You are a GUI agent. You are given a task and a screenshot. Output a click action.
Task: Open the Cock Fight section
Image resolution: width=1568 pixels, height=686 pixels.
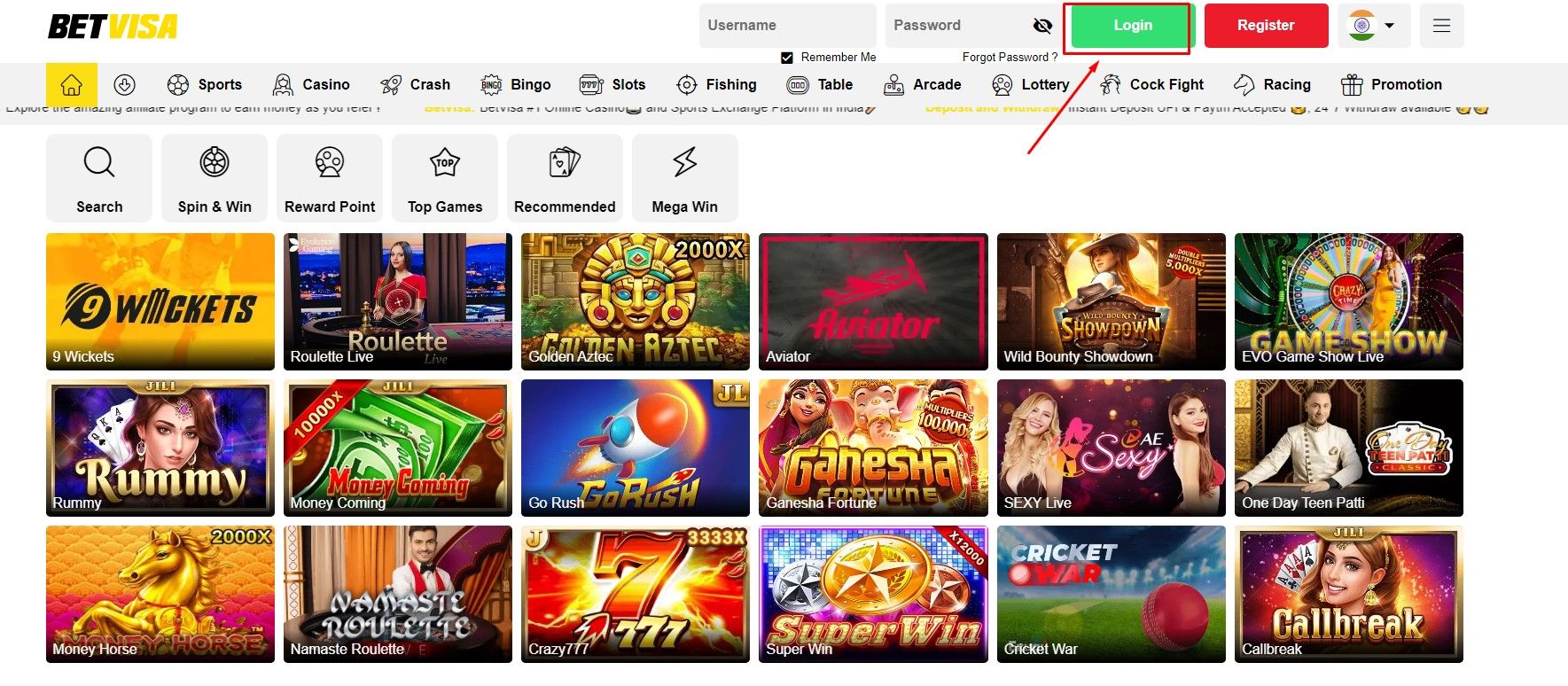pos(1151,85)
